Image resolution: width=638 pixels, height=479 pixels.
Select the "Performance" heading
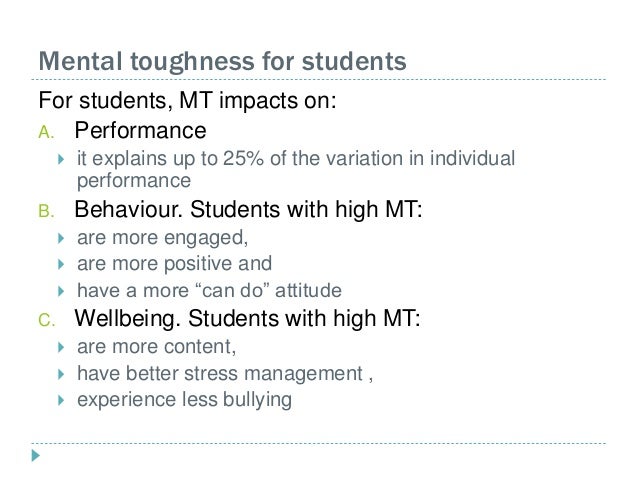click(x=140, y=131)
